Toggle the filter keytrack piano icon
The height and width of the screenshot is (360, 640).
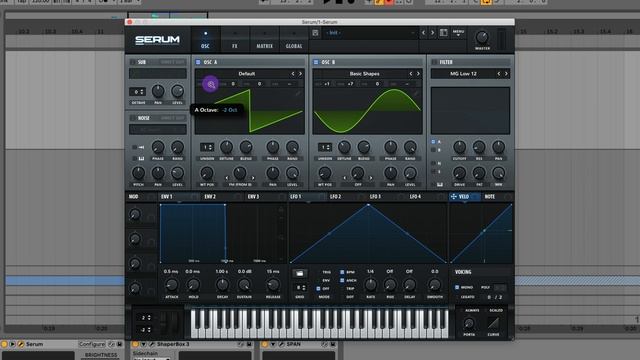point(440,184)
